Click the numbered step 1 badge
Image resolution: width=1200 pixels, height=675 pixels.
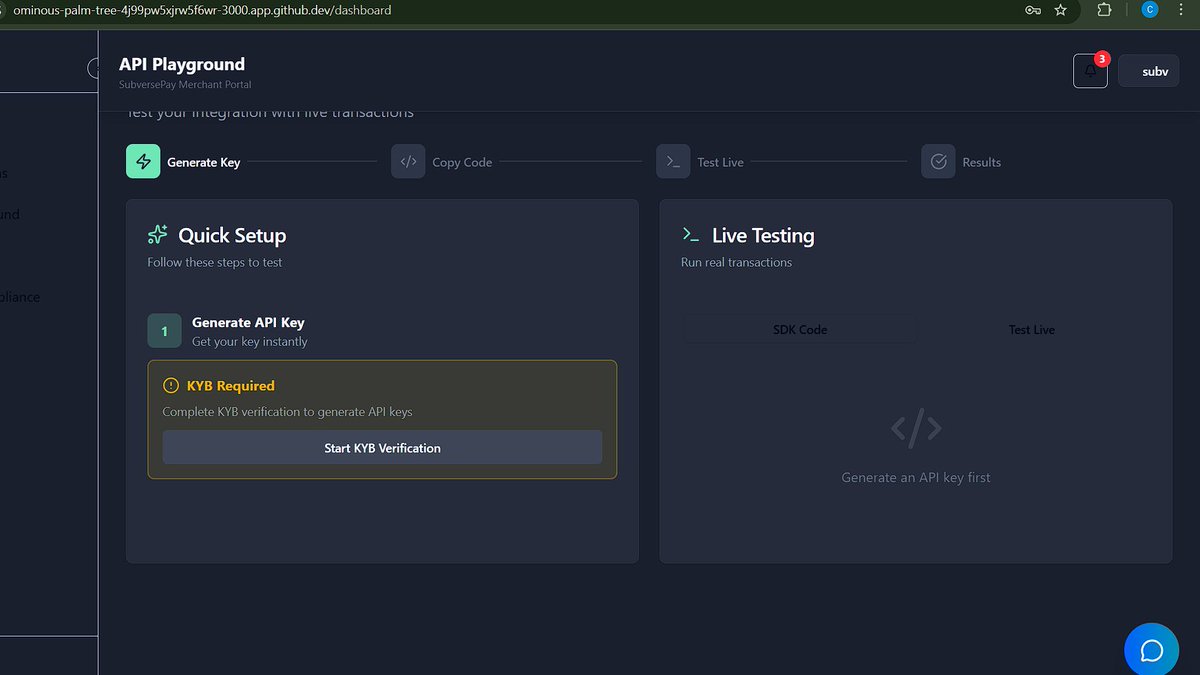(164, 331)
